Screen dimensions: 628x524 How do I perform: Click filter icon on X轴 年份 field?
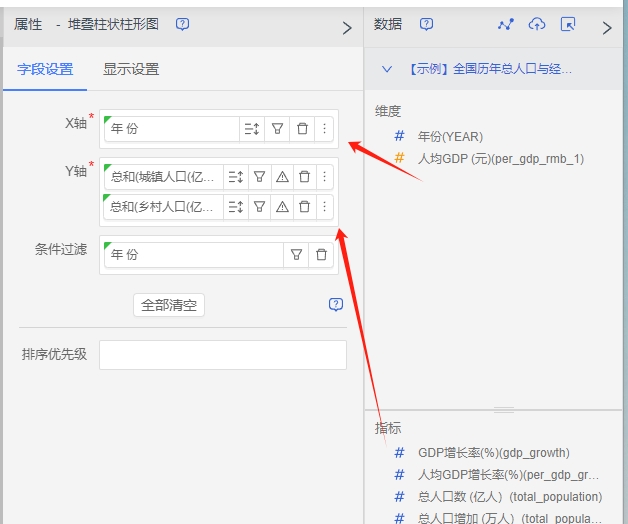tap(278, 129)
